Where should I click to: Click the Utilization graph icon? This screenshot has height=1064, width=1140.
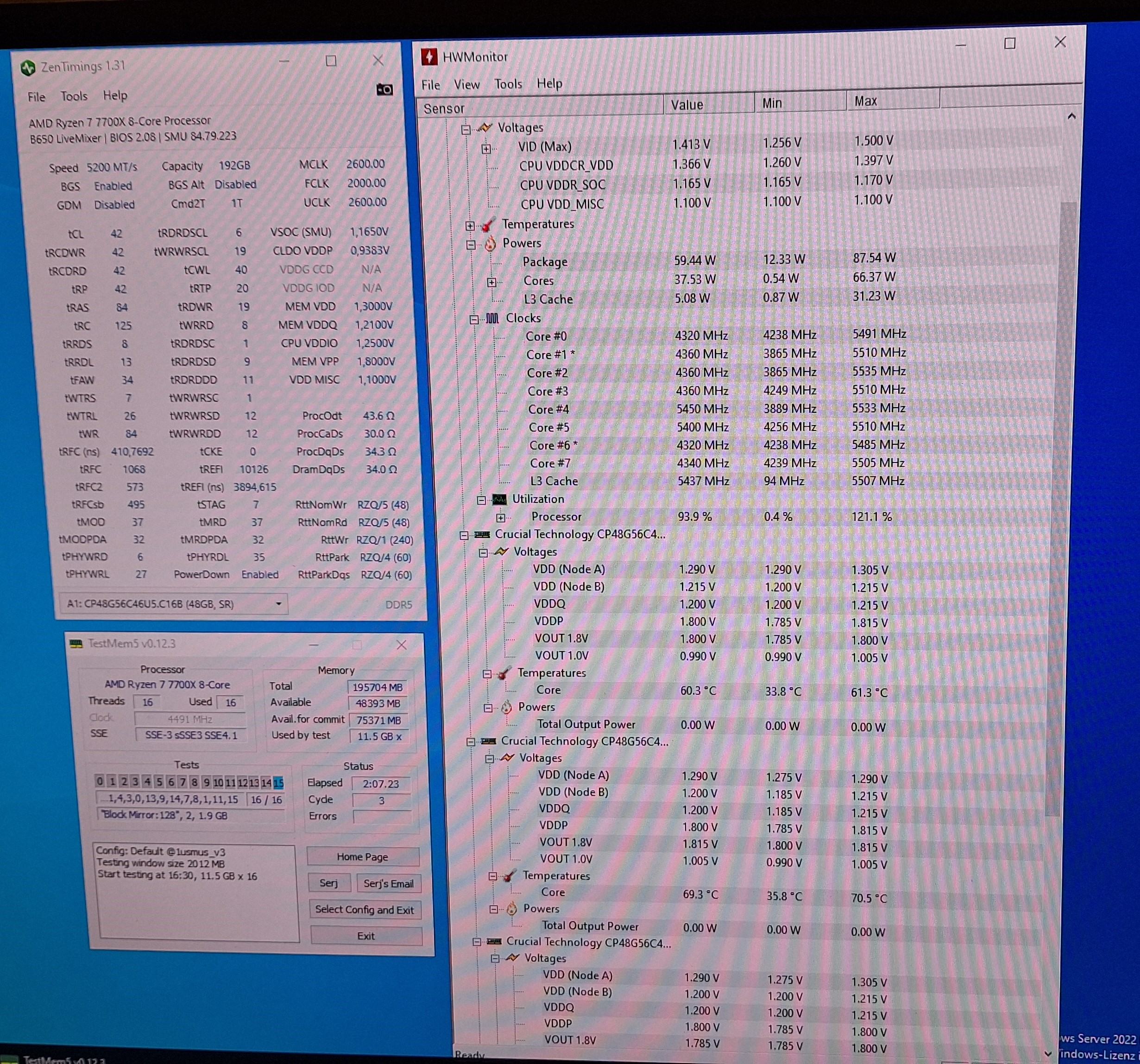pos(499,500)
